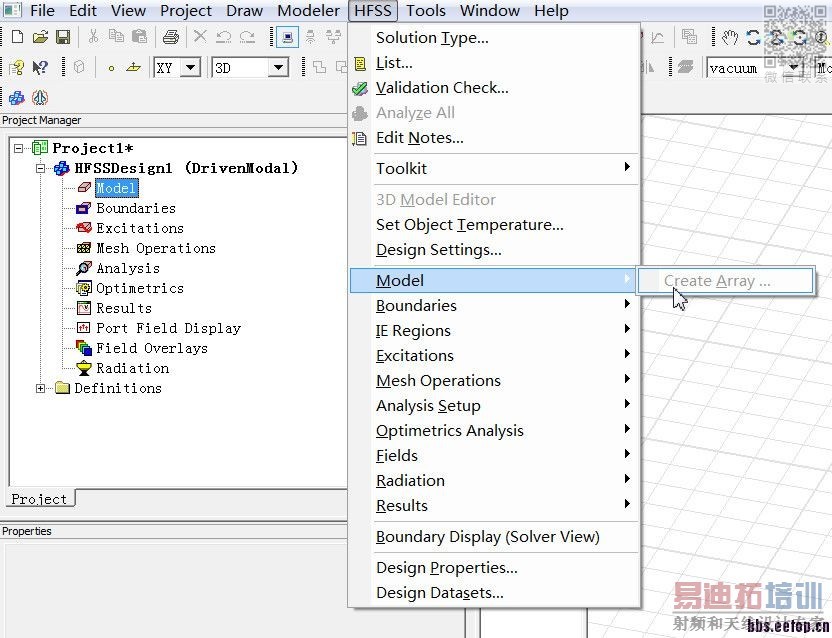The width and height of the screenshot is (832, 638).
Task: Open Design Properties... menu entry
Action: 494,567
